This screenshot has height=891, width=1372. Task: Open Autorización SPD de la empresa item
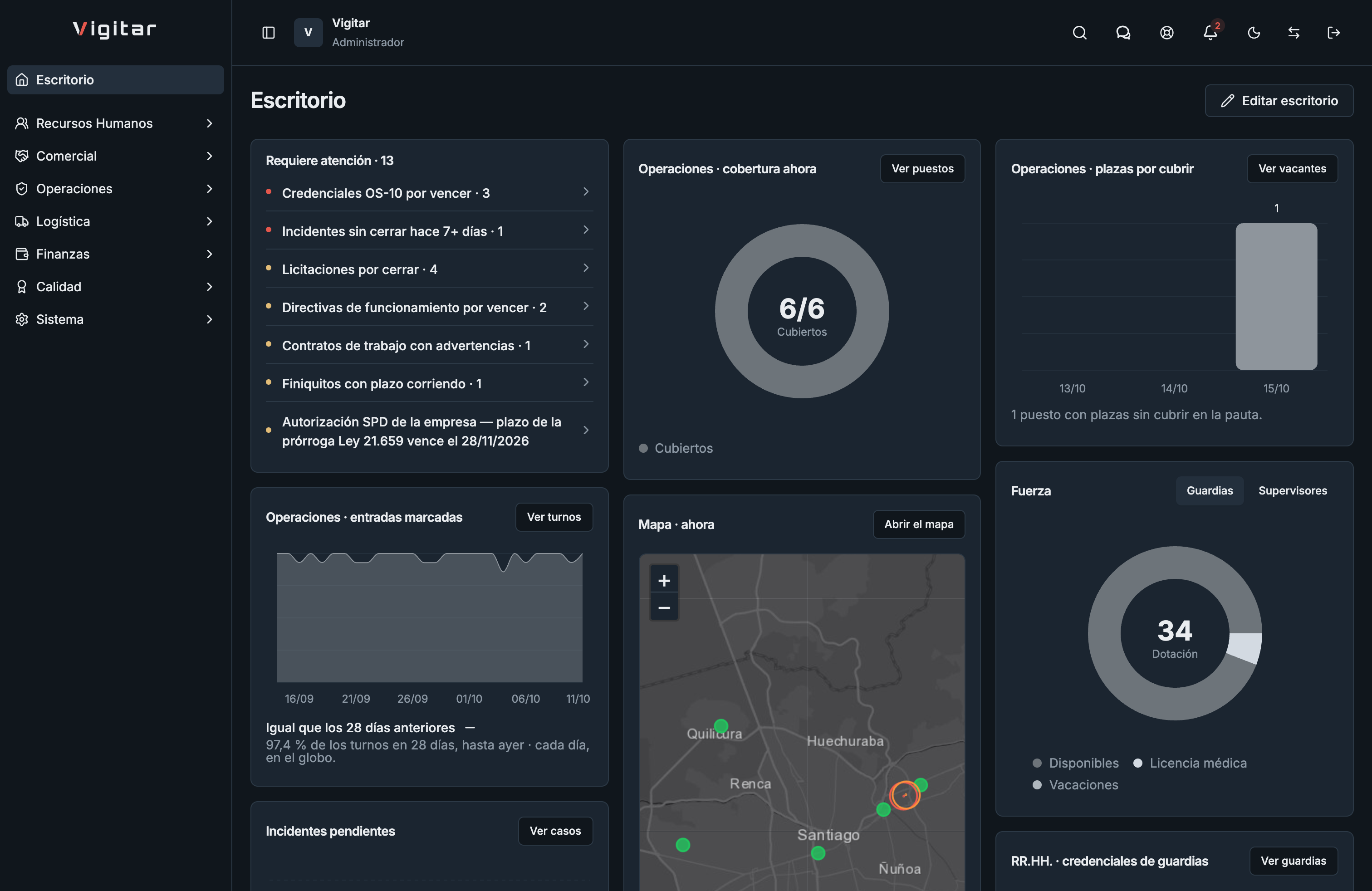point(429,431)
